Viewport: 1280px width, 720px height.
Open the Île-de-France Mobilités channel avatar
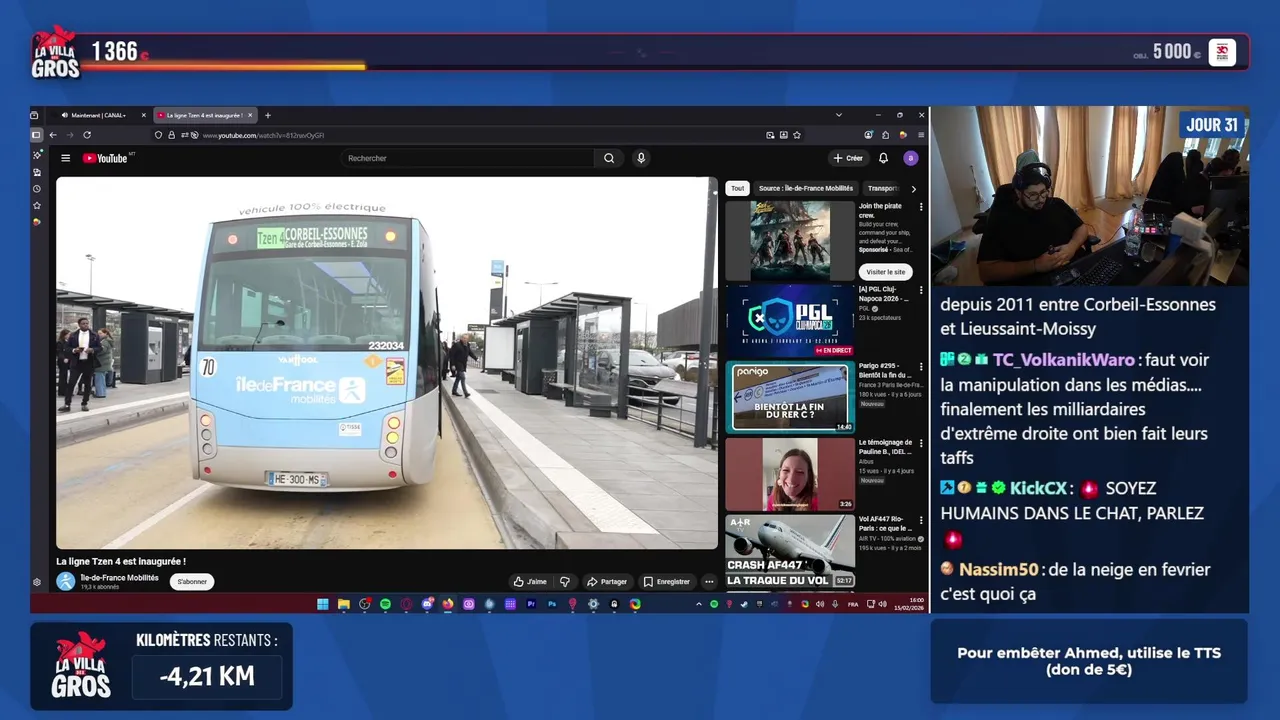(x=66, y=581)
